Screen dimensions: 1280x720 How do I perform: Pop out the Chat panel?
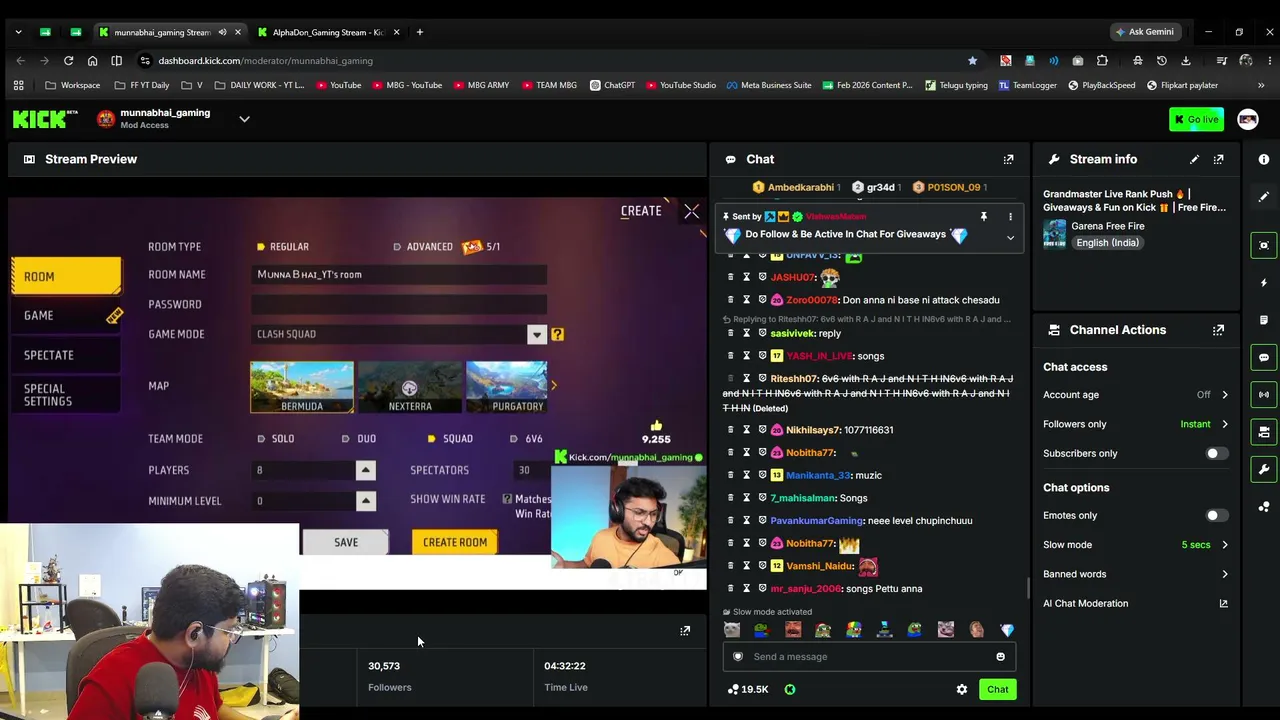[1008, 159]
